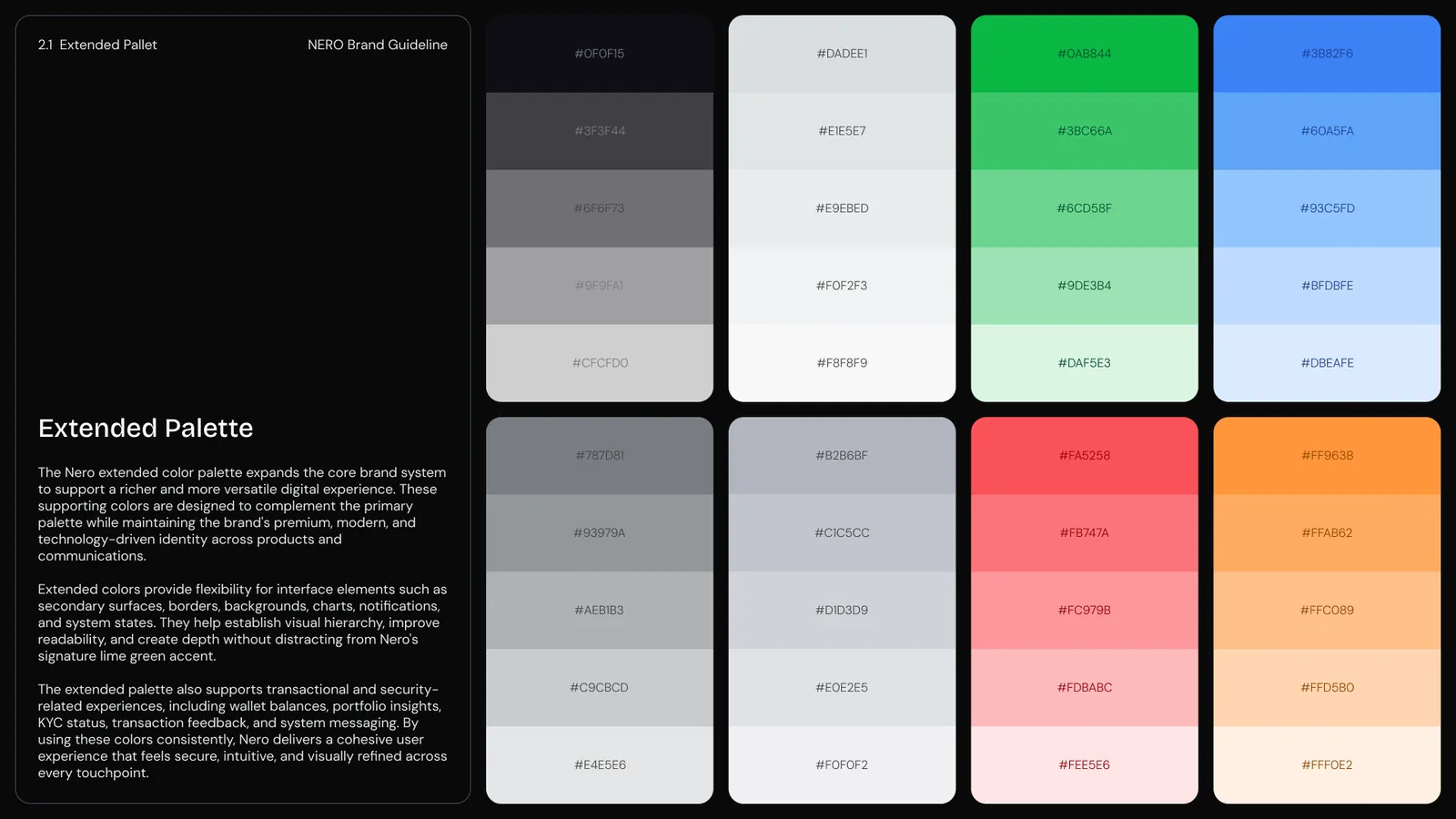Click the #0F0F15 dark swatch

point(600,54)
